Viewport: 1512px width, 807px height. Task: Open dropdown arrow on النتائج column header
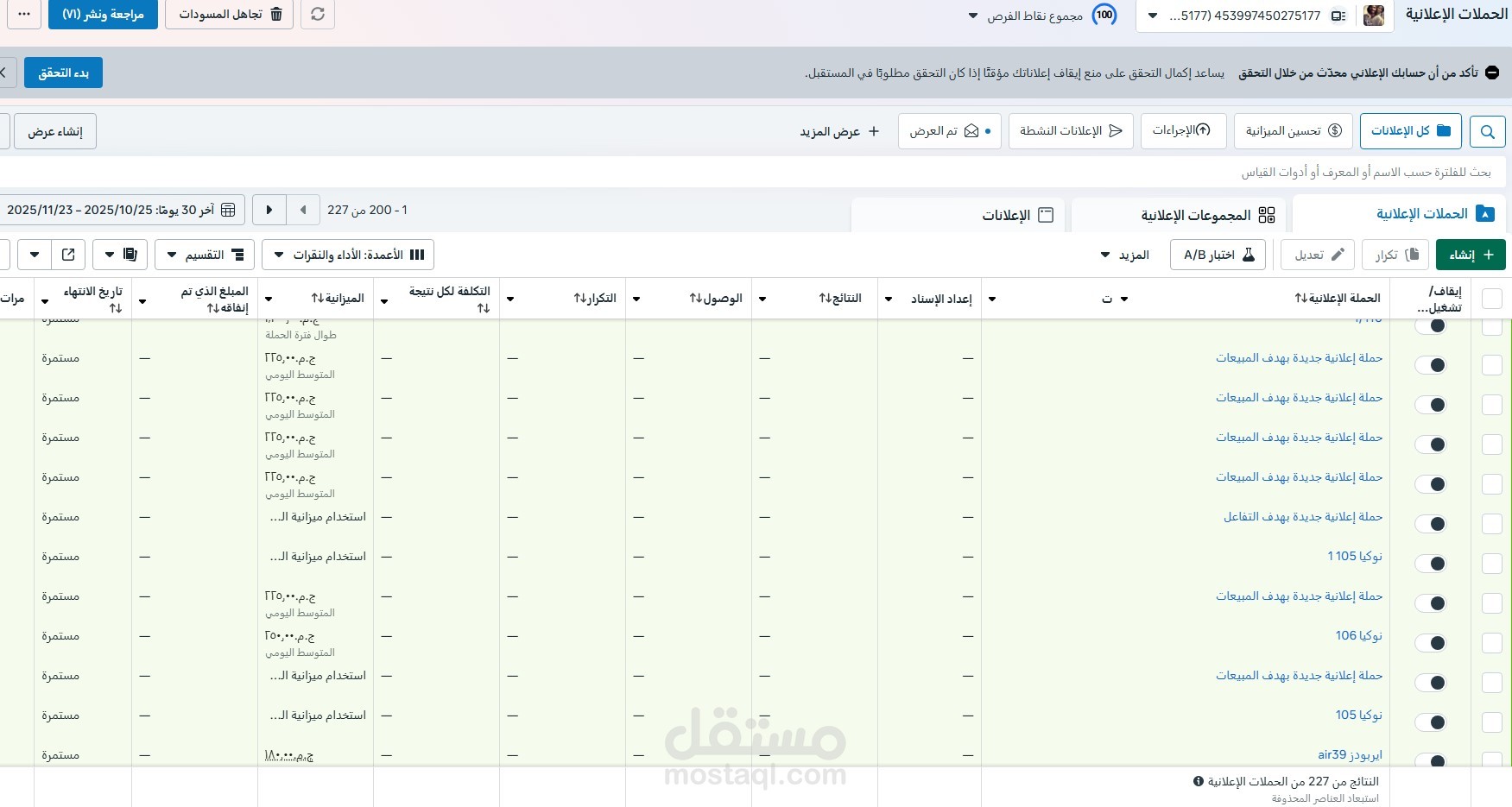pyautogui.click(x=762, y=299)
